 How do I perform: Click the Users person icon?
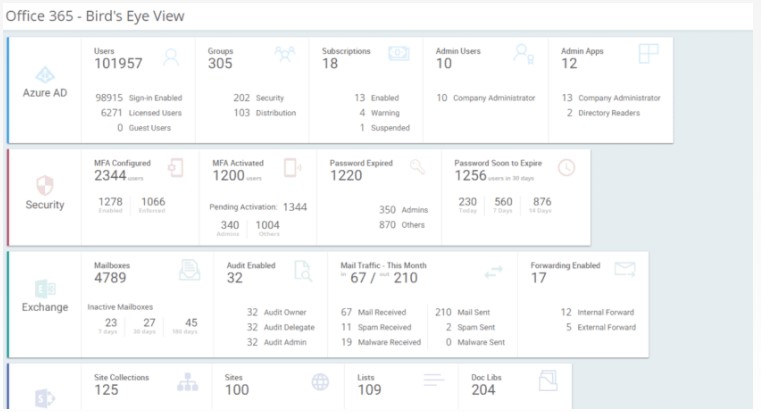point(171,57)
